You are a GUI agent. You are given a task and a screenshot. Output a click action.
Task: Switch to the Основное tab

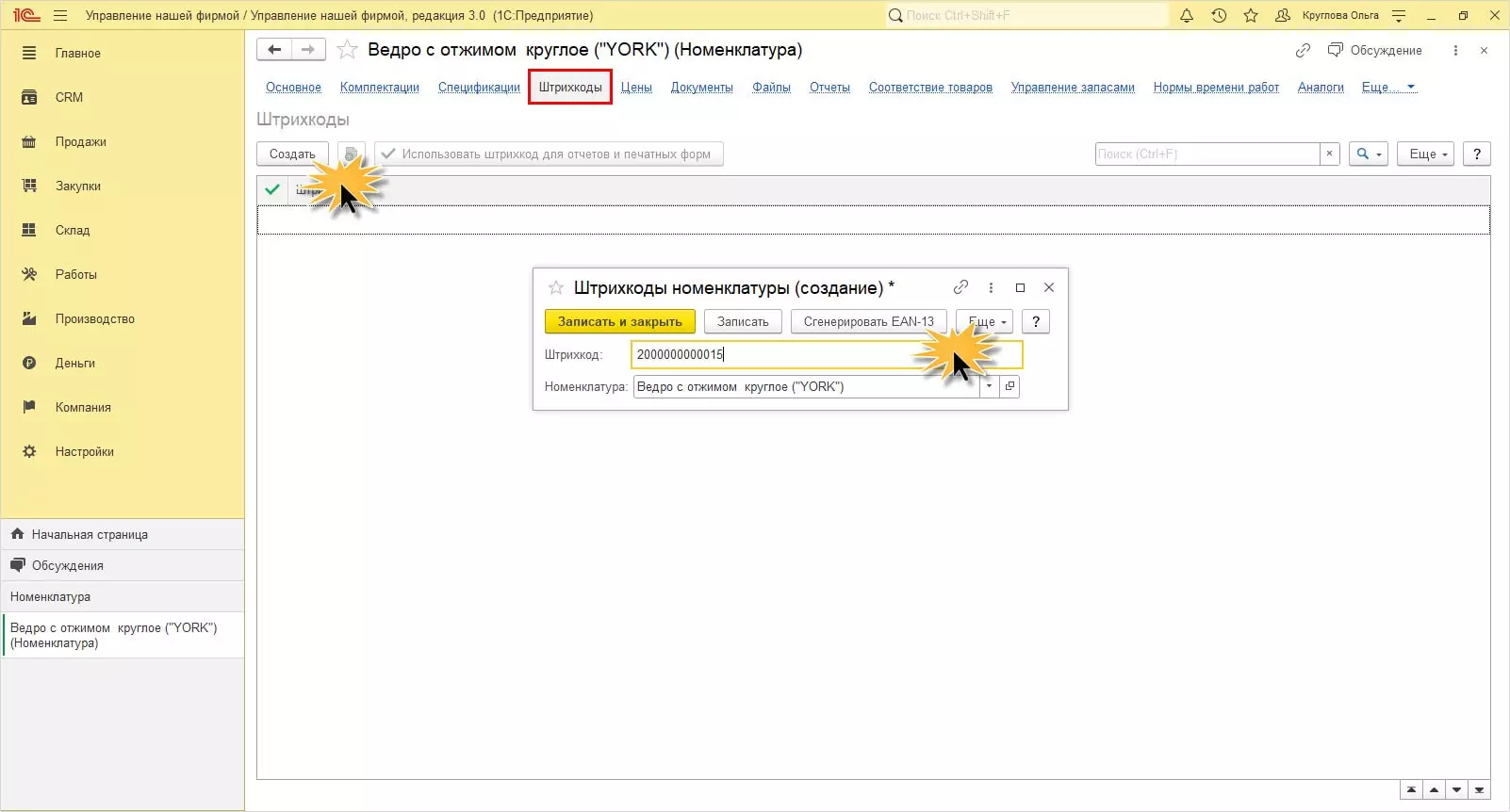[x=293, y=88]
